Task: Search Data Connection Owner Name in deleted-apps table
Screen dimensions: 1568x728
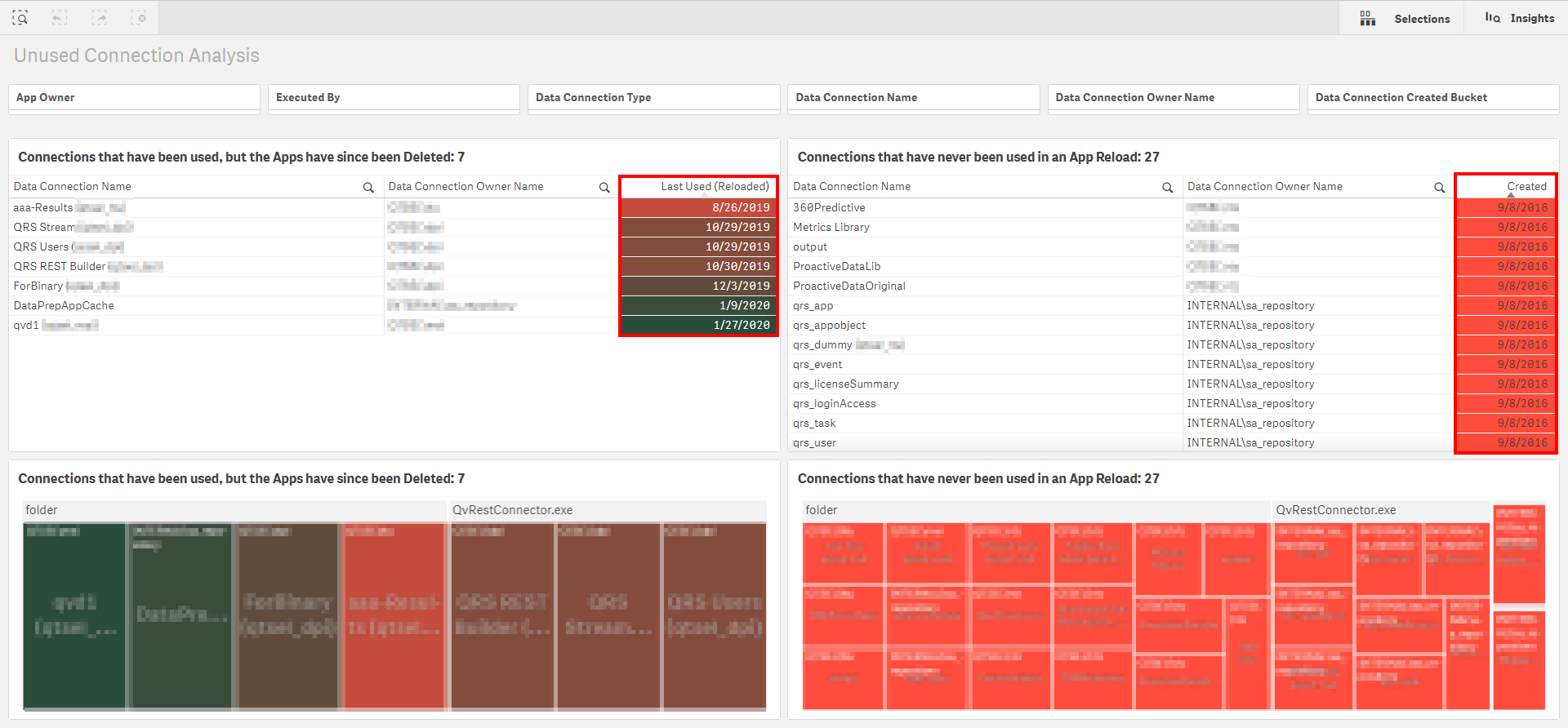Action: pos(604,187)
